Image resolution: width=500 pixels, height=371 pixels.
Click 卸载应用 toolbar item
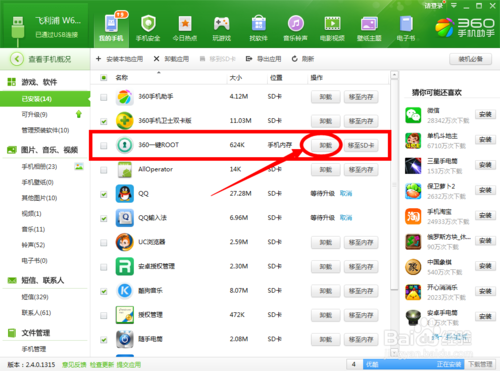click(171, 59)
